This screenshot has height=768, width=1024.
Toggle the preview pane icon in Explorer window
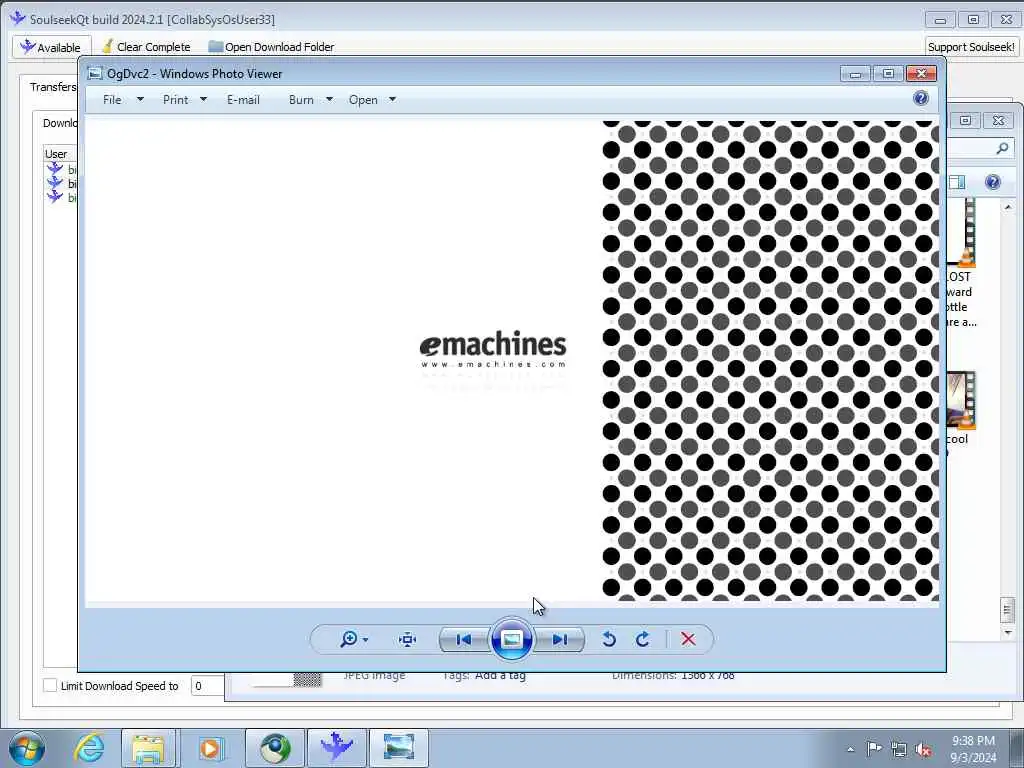click(957, 182)
